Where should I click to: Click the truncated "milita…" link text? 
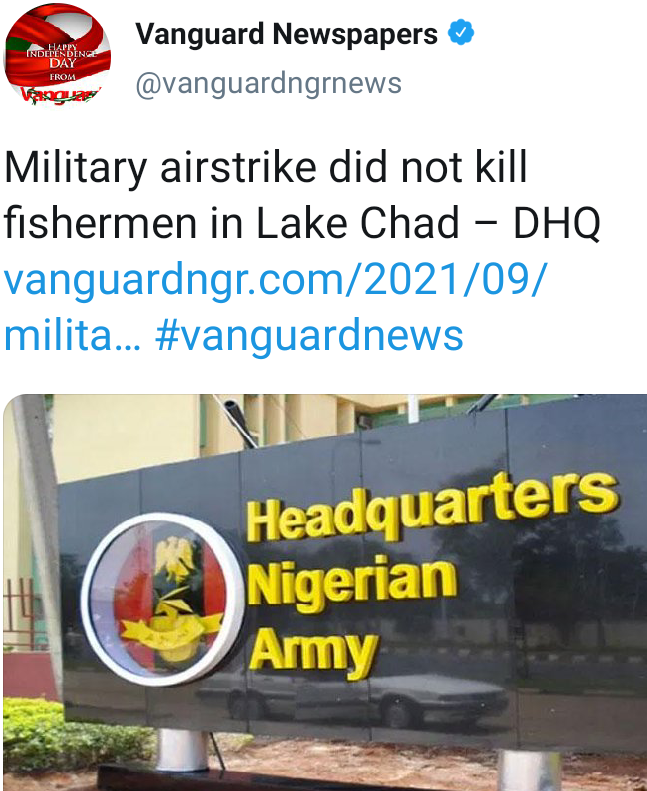73,334
